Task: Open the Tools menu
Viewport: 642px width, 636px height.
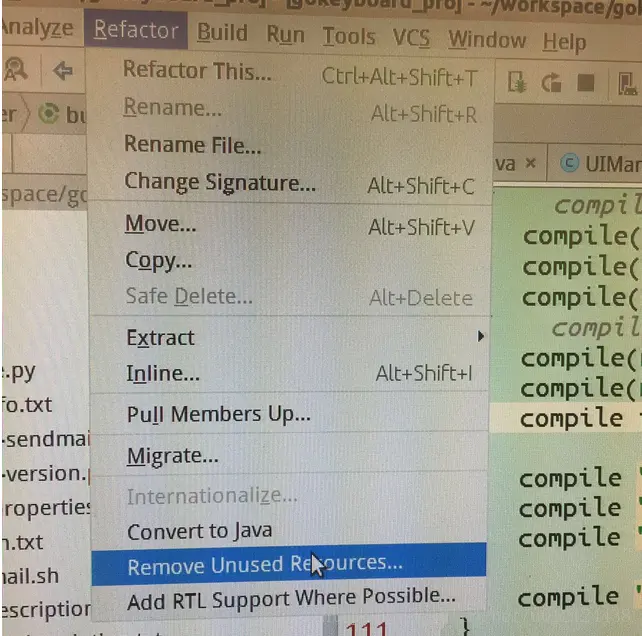Action: coord(349,36)
